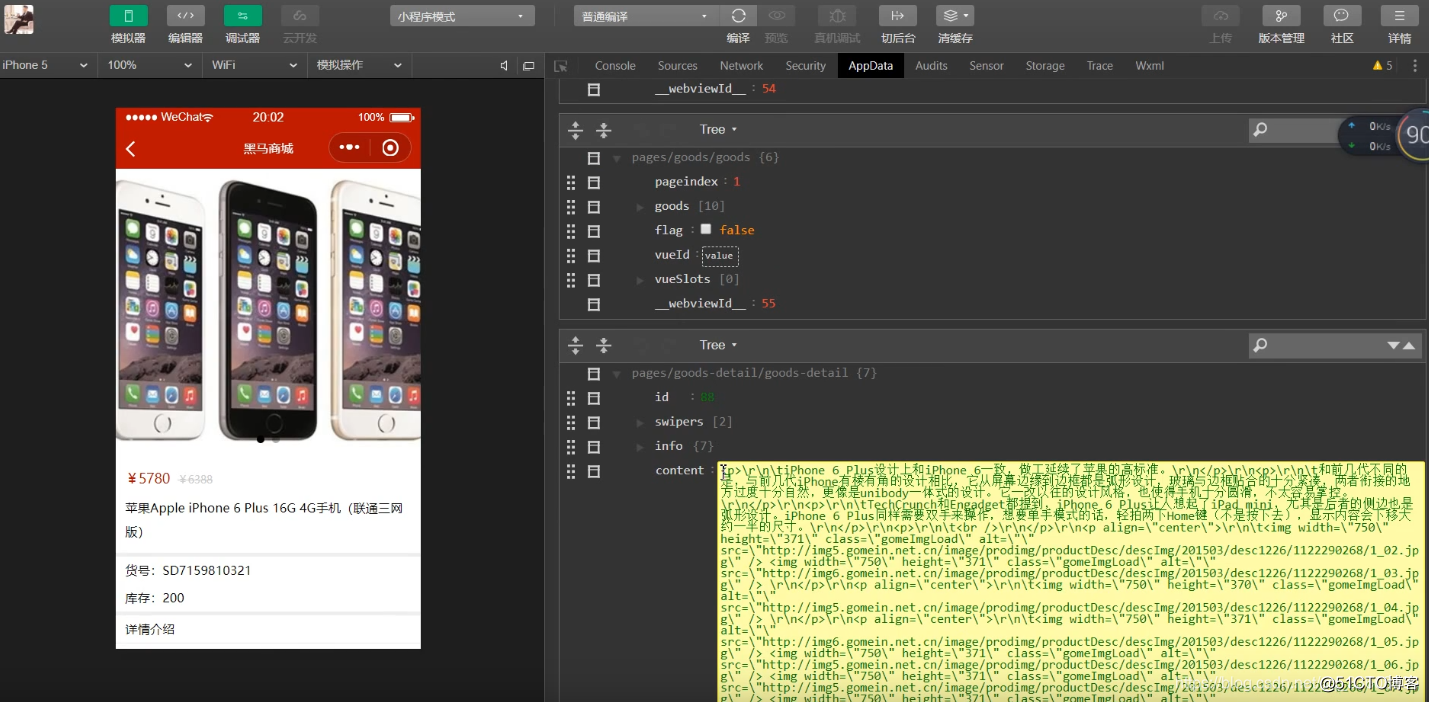Open the iPhone 5 device dropdown
The image size is (1429, 702).
coord(46,65)
